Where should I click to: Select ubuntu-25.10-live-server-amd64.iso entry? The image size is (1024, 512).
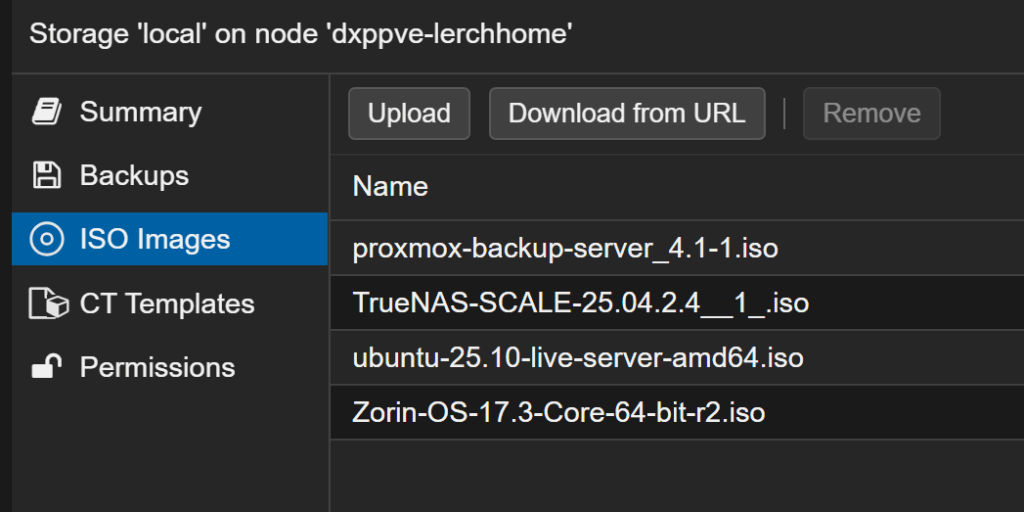[x=578, y=357]
